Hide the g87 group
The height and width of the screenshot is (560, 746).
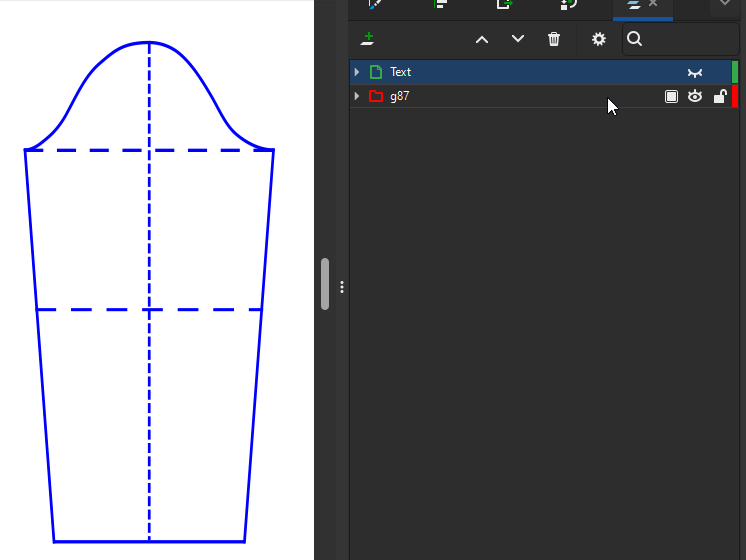(x=695, y=96)
